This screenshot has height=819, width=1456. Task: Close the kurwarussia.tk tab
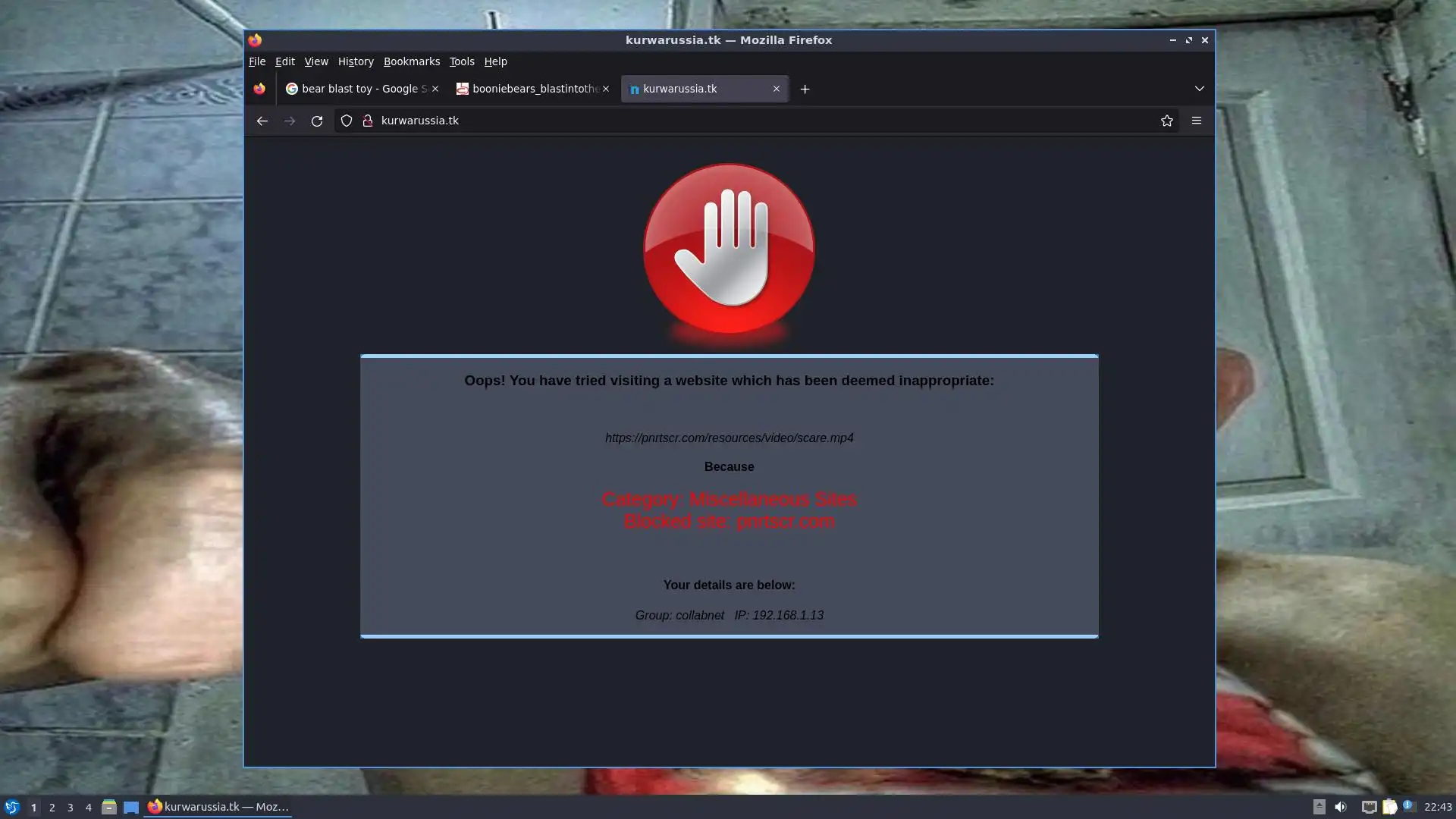(x=776, y=89)
